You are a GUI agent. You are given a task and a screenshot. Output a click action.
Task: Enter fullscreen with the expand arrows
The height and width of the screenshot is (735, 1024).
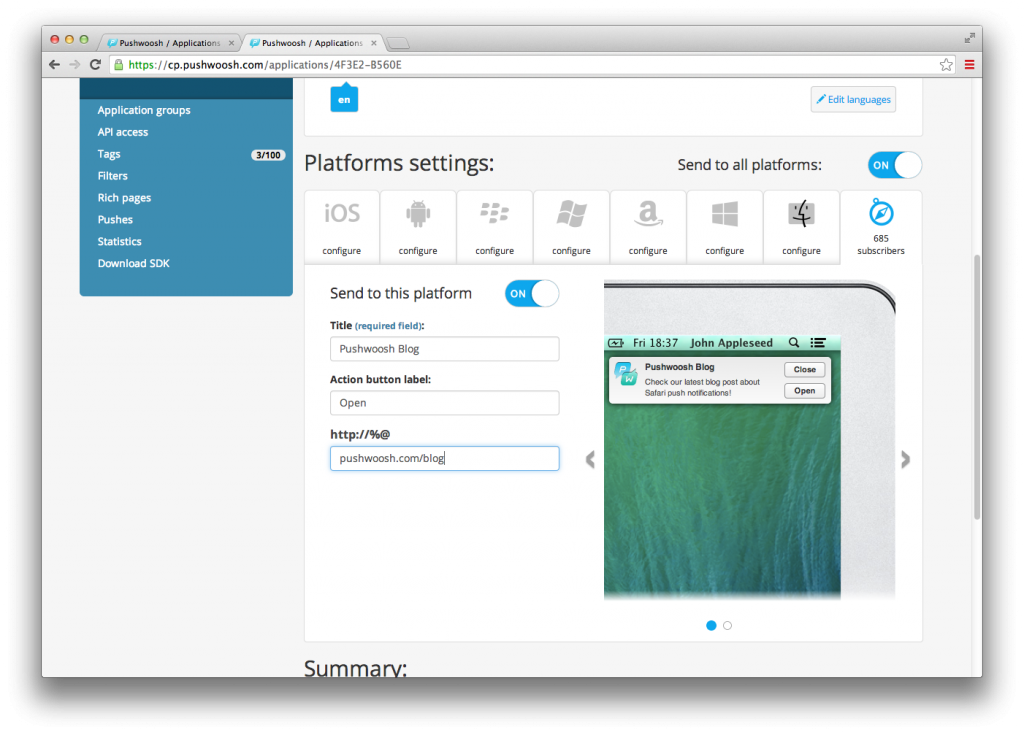[970, 39]
